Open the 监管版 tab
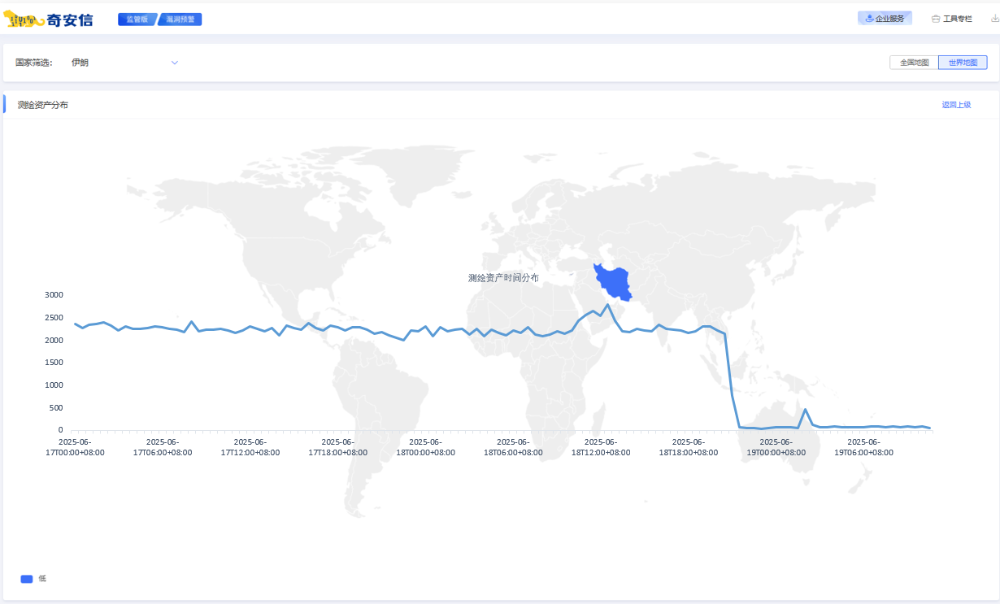Image resolution: width=1000 pixels, height=604 pixels. (x=137, y=19)
